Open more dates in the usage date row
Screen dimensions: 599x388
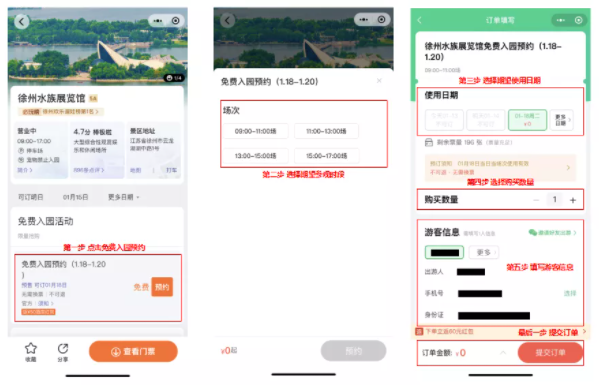(x=562, y=120)
